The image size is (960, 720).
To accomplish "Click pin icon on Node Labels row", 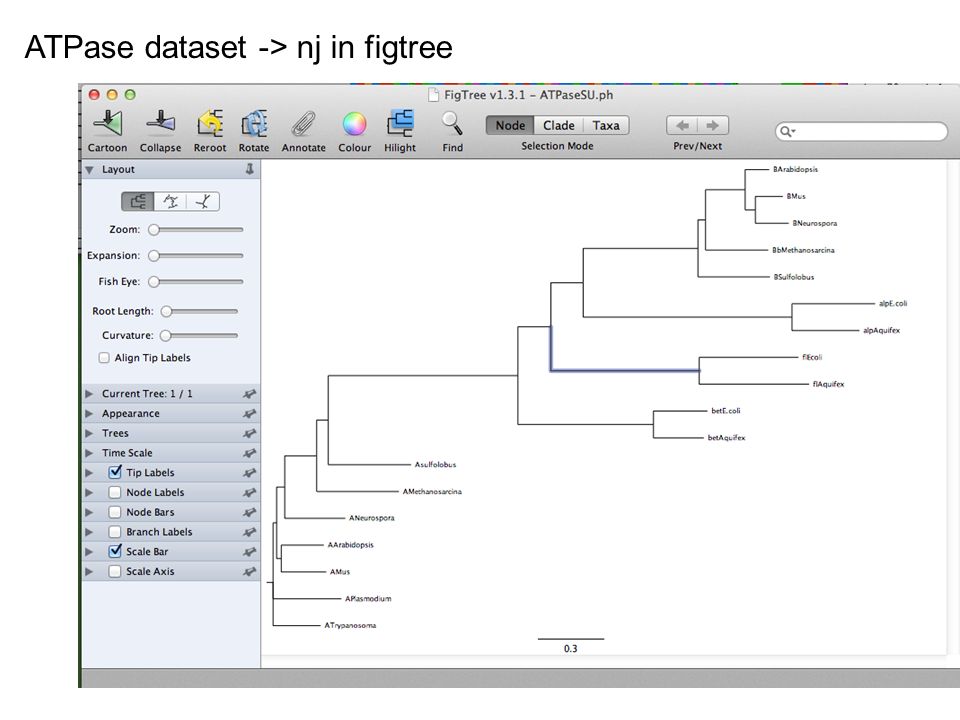I will click(249, 492).
